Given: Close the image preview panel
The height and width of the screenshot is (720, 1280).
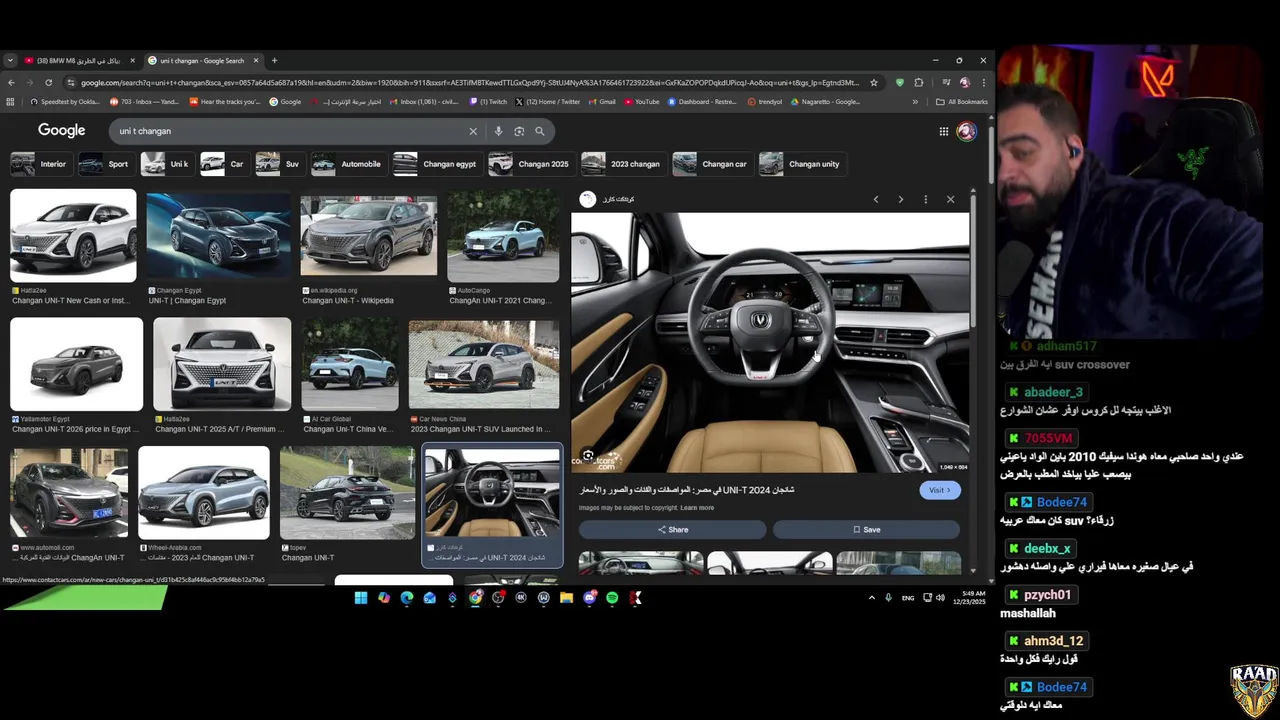Looking at the screenshot, I should click(x=950, y=199).
